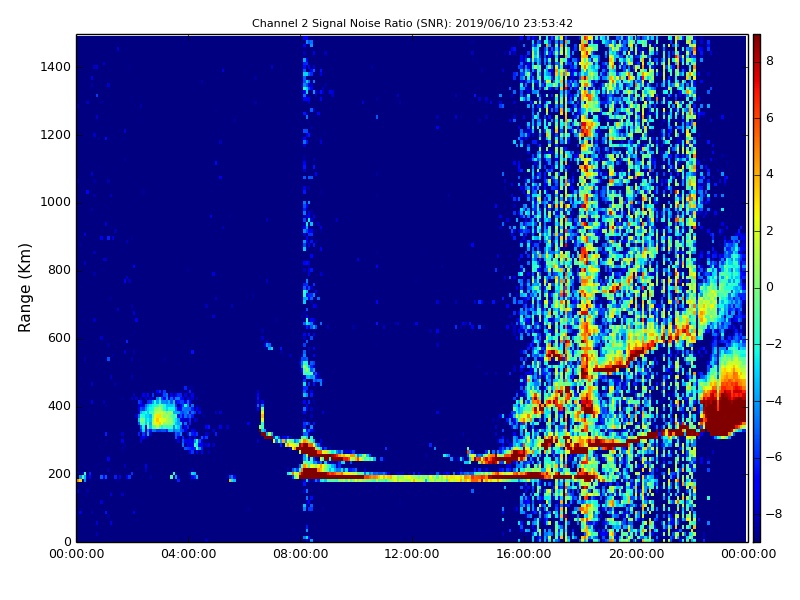Viewport: 800px width, 600px height.
Task: Click the 'Range (Km)' y-axis label
Action: 24,288
